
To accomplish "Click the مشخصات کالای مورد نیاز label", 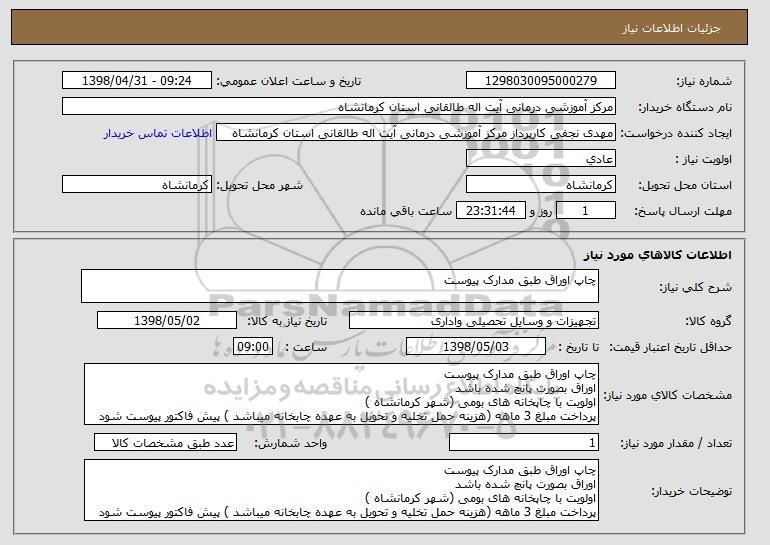I will pos(667,395).
